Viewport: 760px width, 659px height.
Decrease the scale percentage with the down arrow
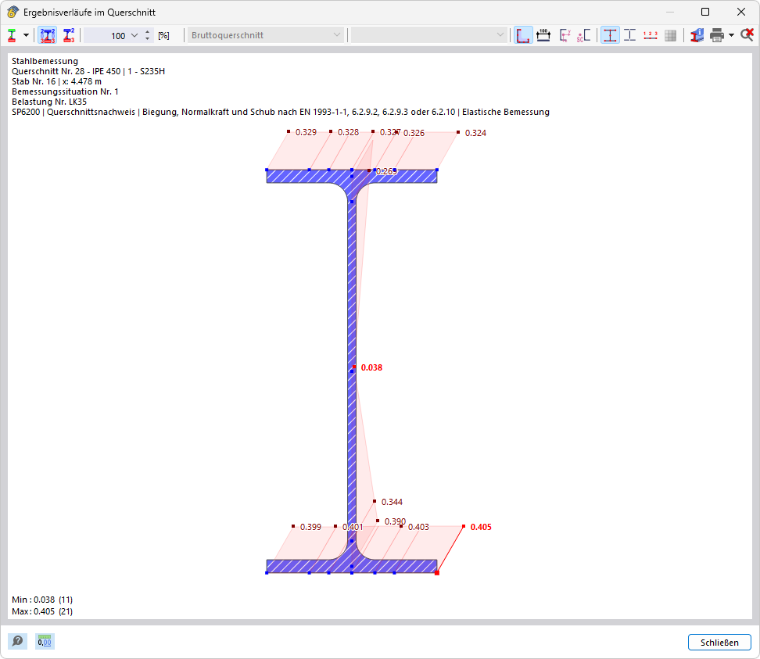(147, 39)
